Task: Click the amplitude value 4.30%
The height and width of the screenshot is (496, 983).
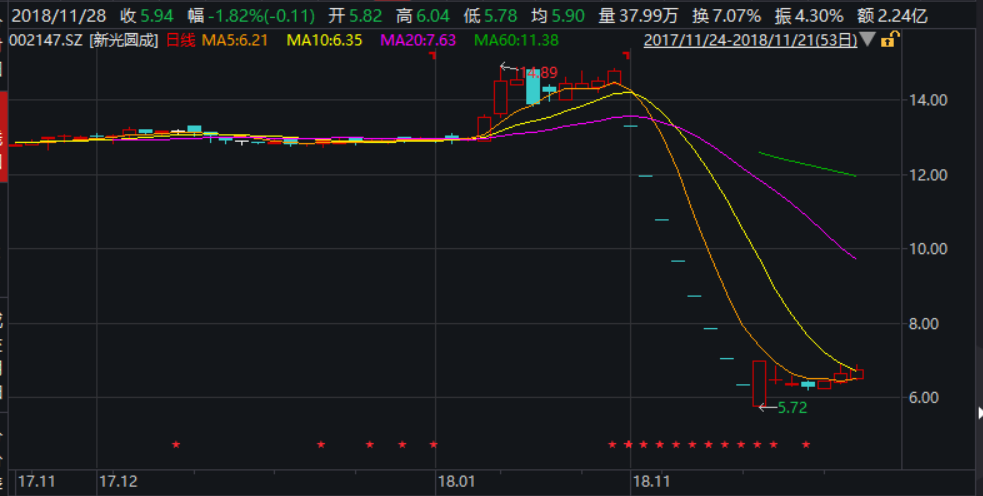Action: click(819, 16)
